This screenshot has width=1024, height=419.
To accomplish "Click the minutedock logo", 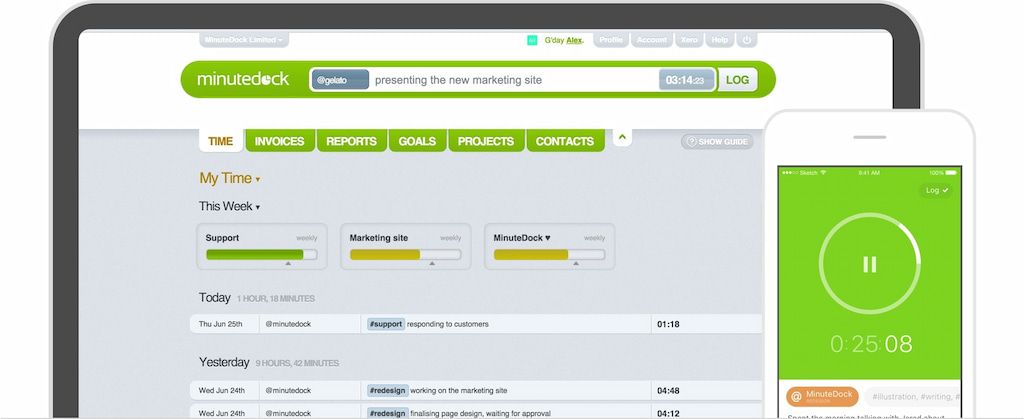I will pos(243,79).
